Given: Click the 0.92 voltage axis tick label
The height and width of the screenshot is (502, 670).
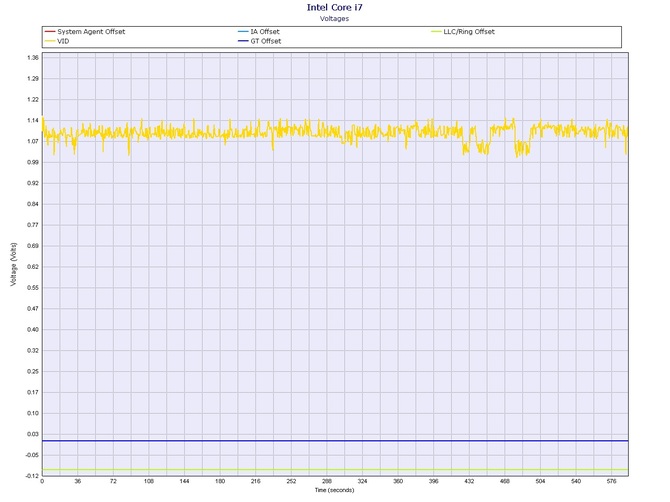Looking at the screenshot, I should [x=33, y=183].
